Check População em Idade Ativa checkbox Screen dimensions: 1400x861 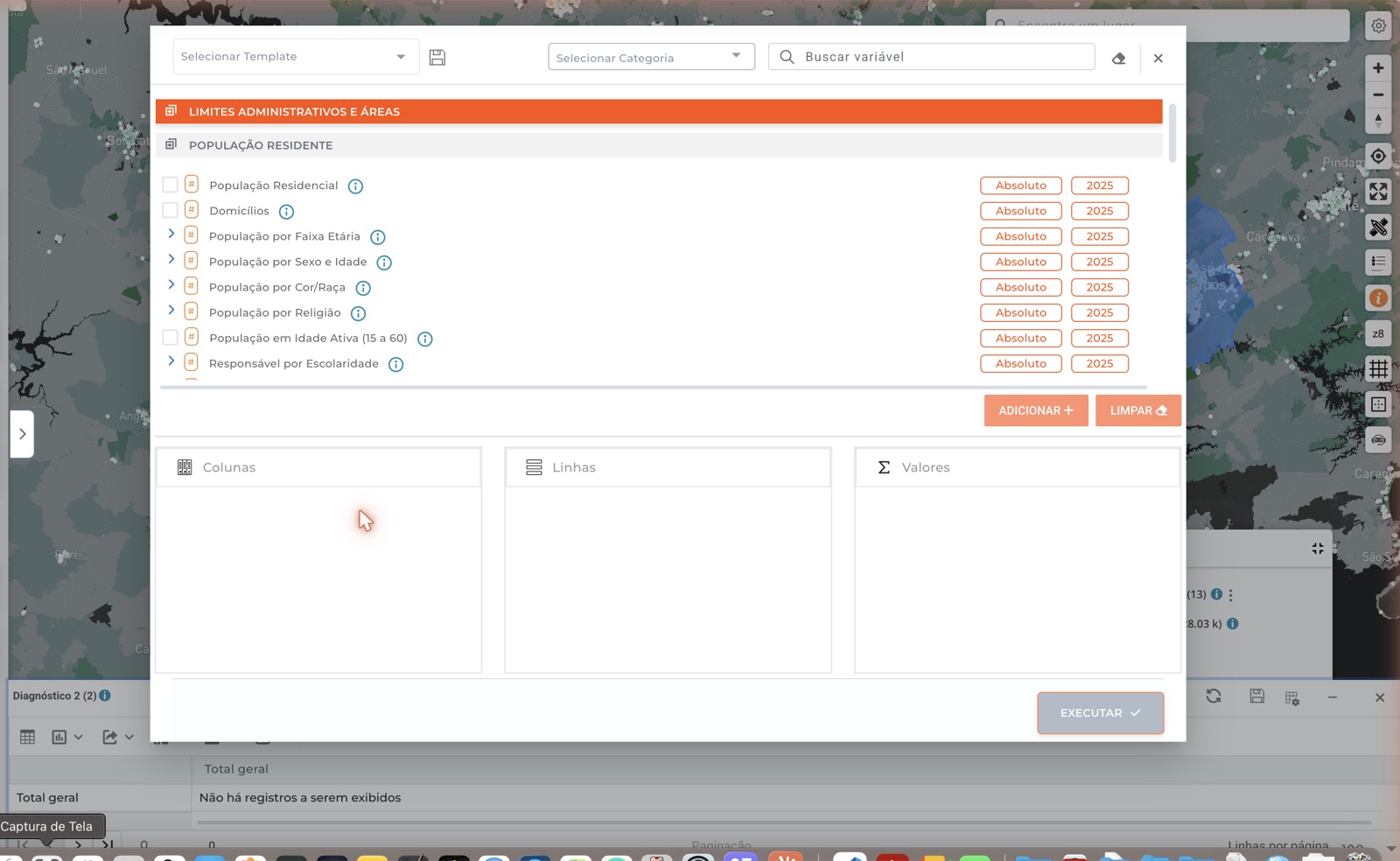(x=170, y=337)
